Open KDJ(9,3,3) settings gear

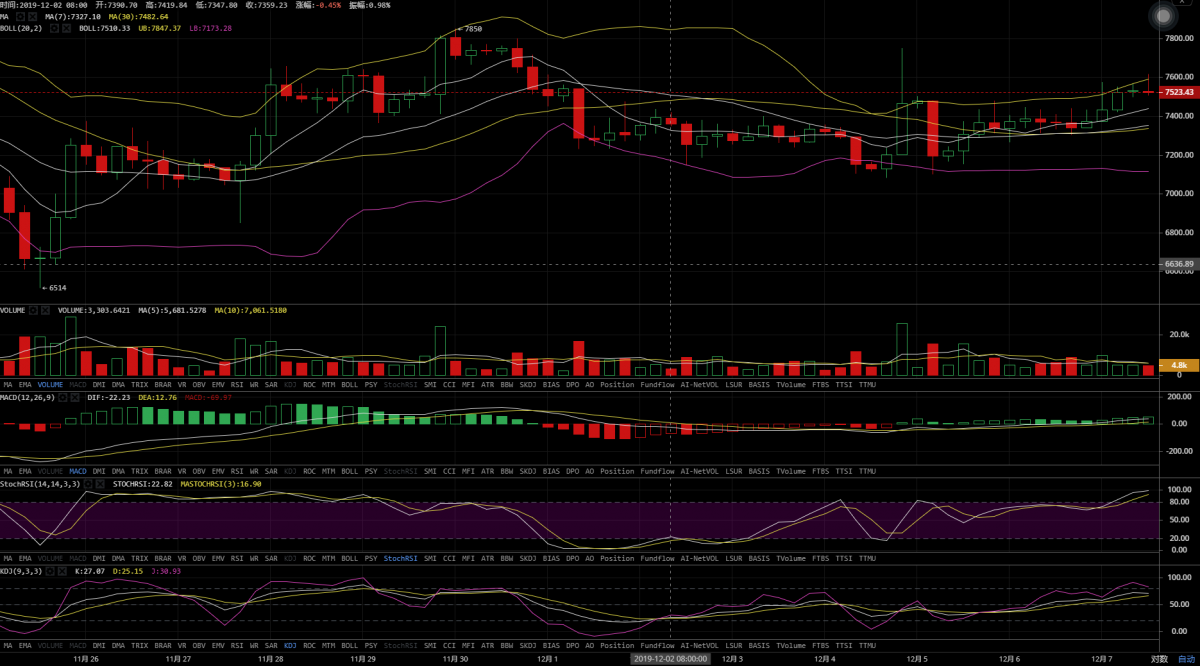point(50,571)
